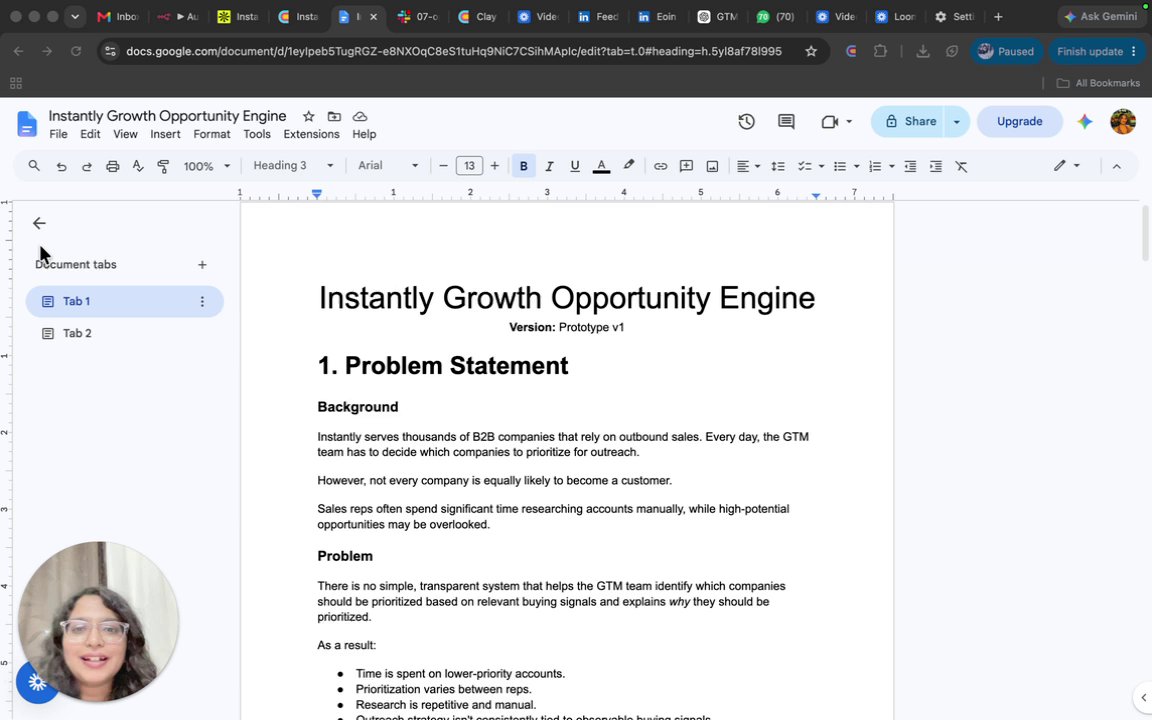
Task: Click the font size field
Action: tap(469, 166)
